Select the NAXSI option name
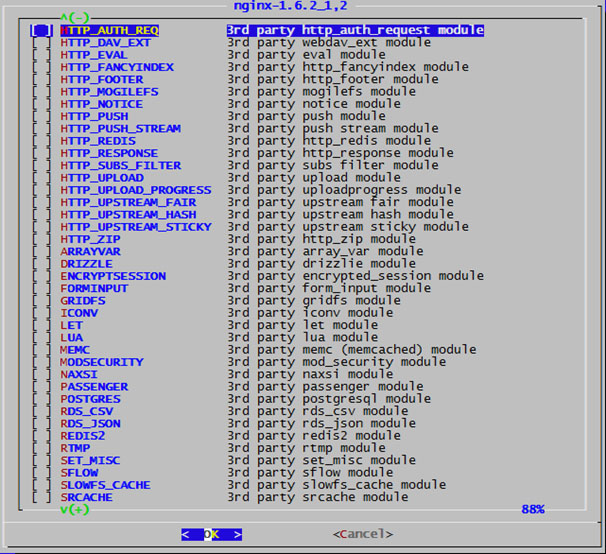Screen dimensions: 606x554 pyautogui.click(x=79, y=375)
